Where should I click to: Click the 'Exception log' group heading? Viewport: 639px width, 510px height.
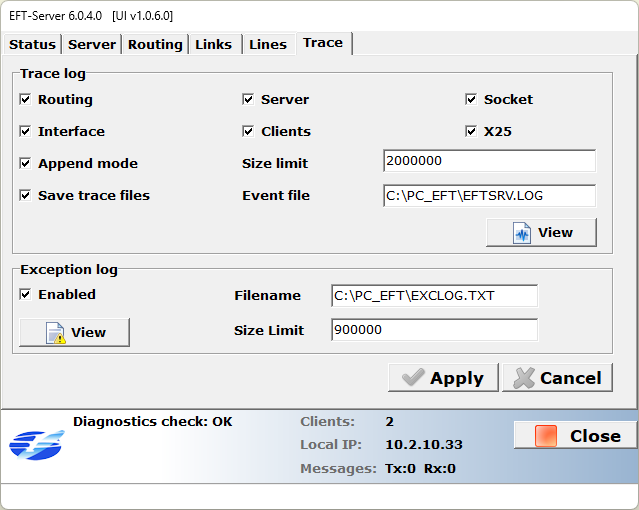click(x=69, y=269)
